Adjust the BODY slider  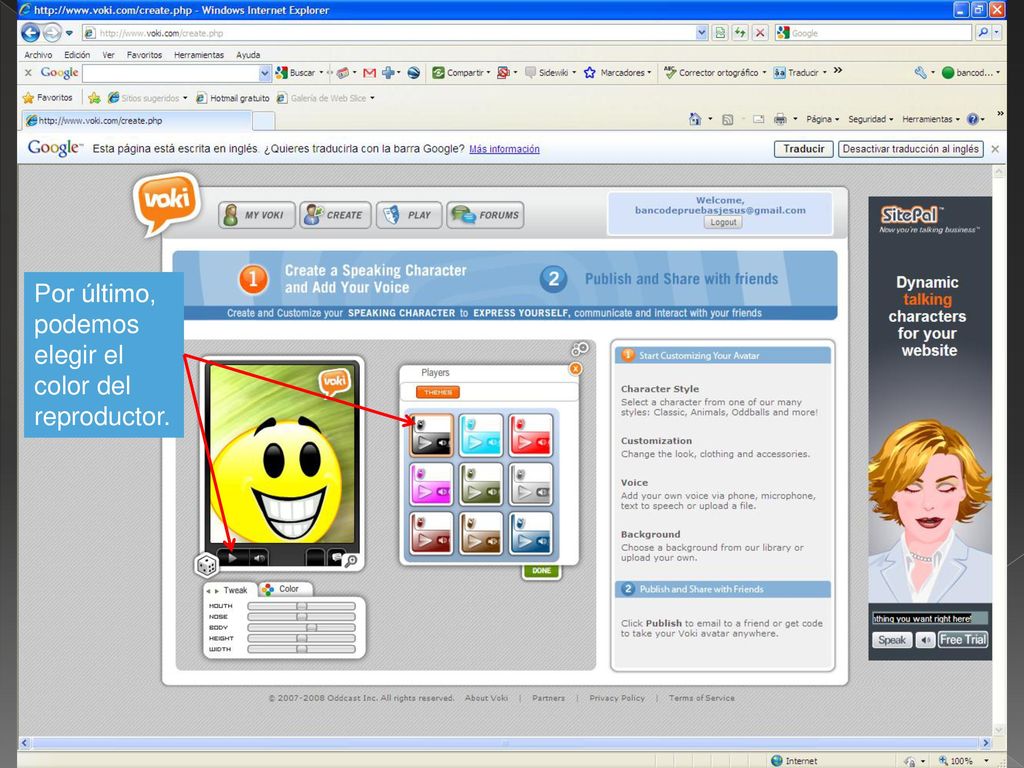[x=301, y=628]
